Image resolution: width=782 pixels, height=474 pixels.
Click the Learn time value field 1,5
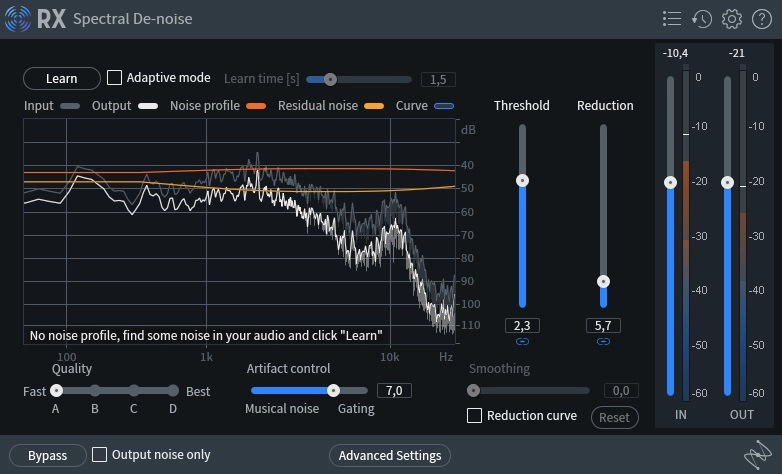pos(438,79)
